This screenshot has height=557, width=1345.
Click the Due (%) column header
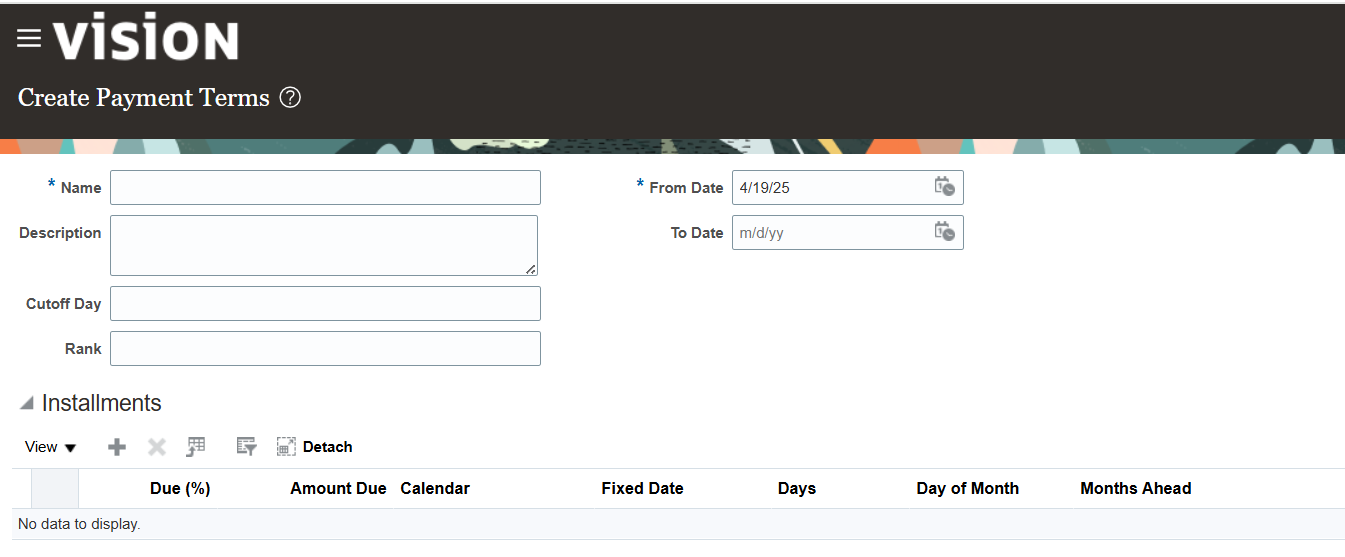point(180,488)
